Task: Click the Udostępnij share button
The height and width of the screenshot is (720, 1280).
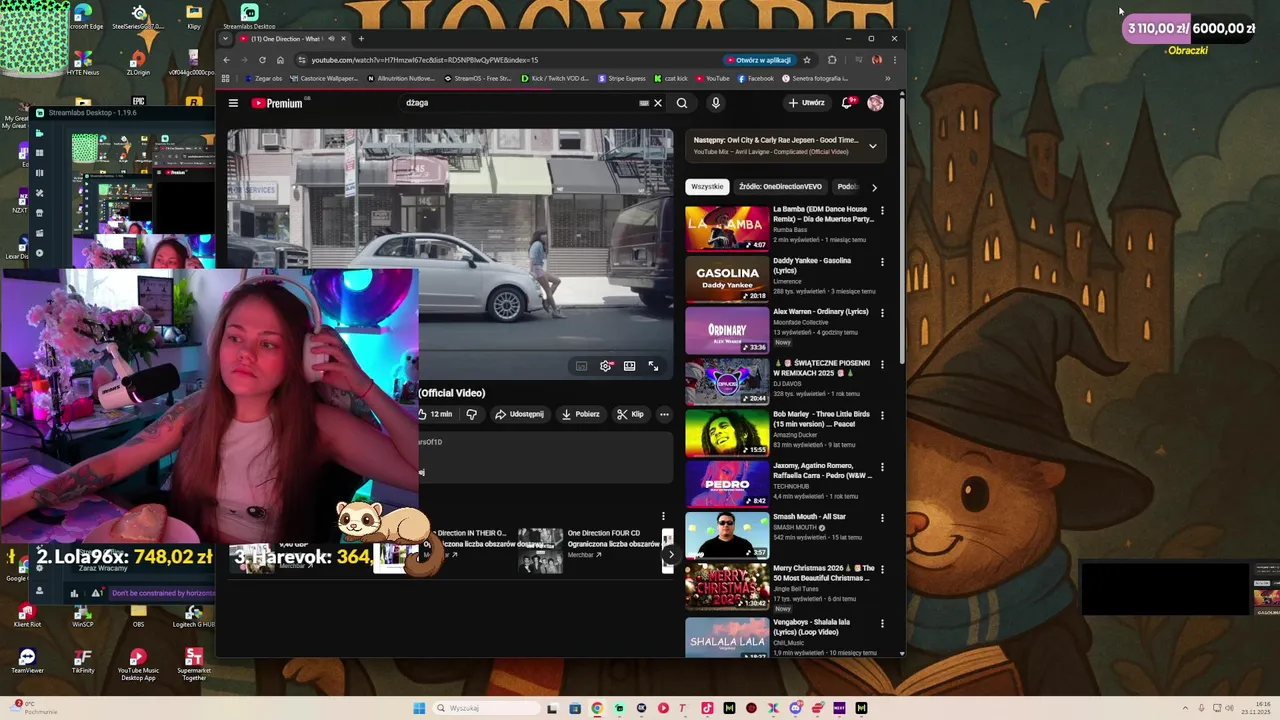Action: pos(519,414)
